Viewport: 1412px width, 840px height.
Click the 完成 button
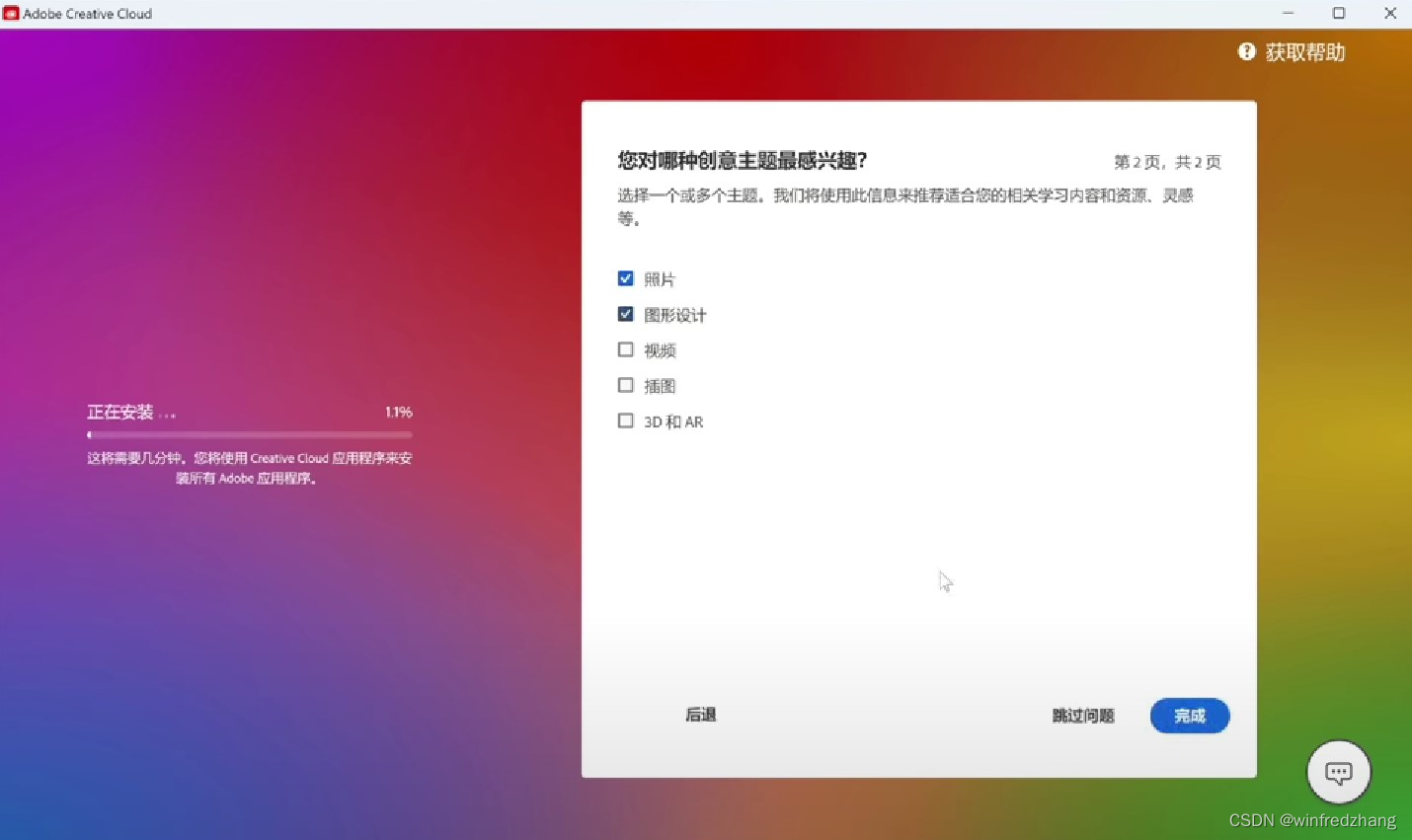1190,716
